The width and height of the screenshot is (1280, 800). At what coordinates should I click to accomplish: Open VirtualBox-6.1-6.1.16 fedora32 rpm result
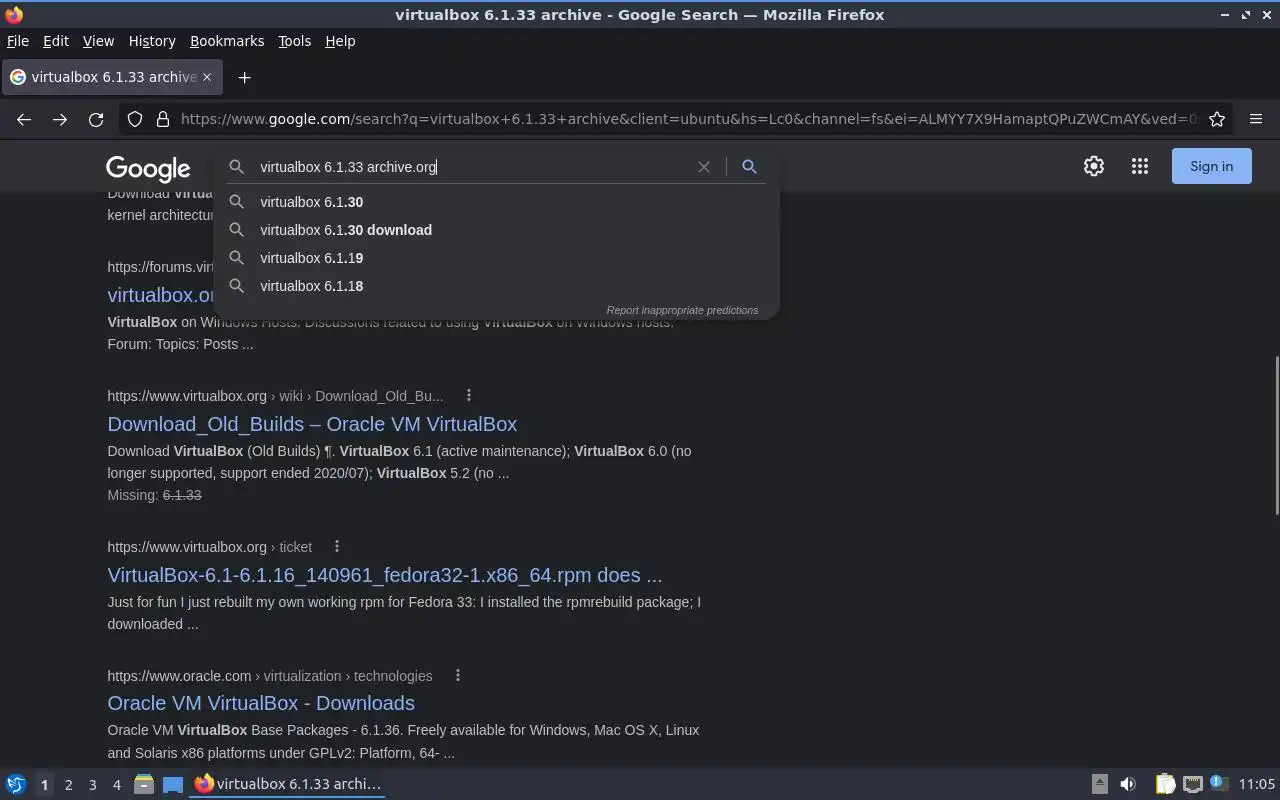[x=385, y=575]
